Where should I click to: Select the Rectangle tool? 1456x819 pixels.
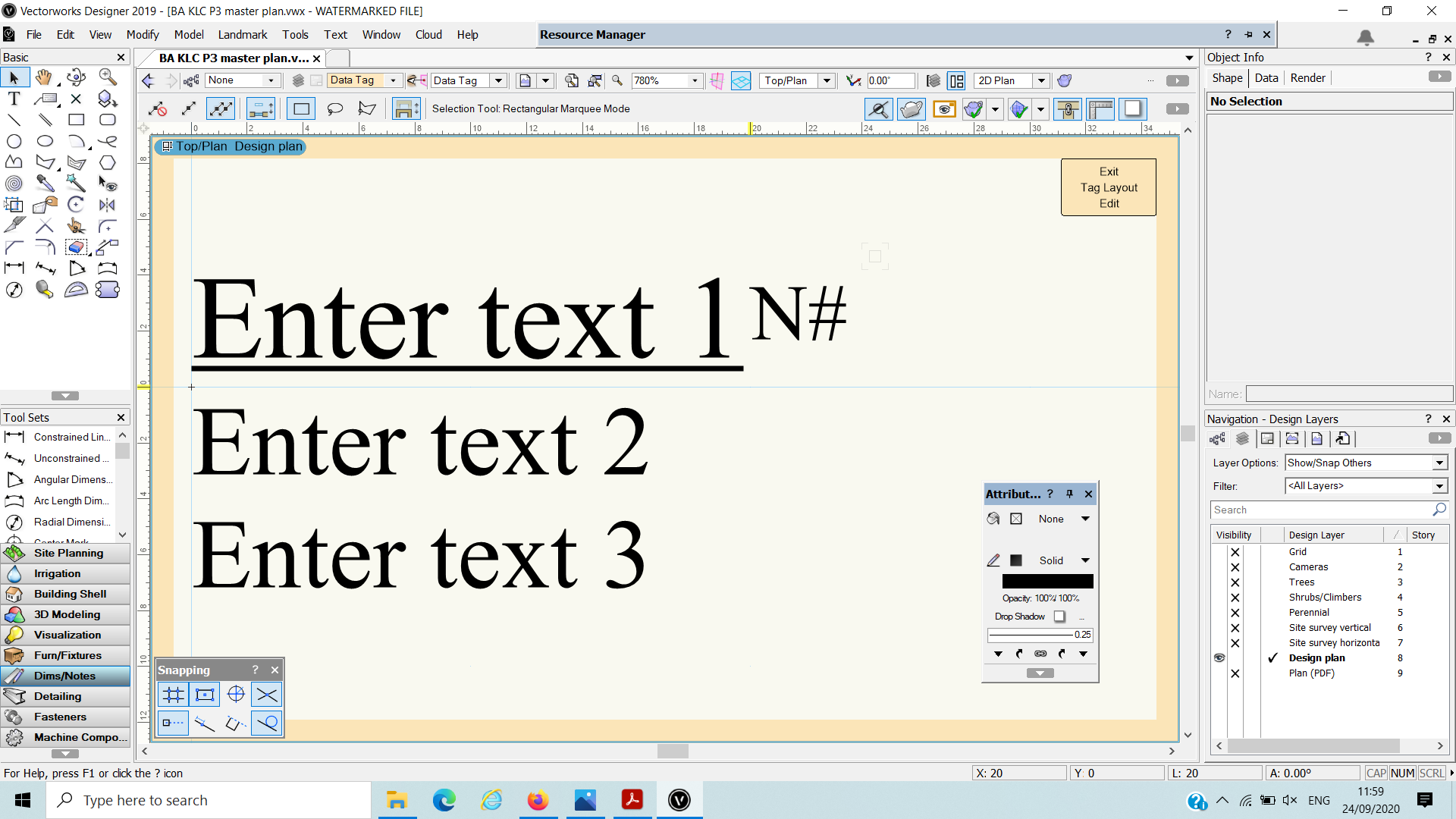pos(76,120)
